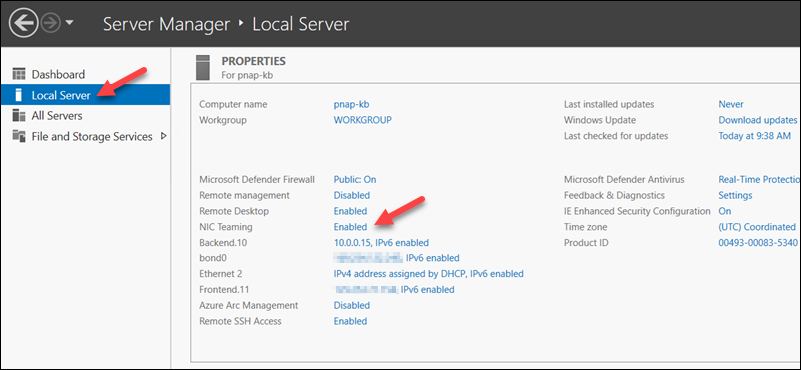Click the 'NIC Teaming' label
801x370 pixels.
(x=226, y=227)
